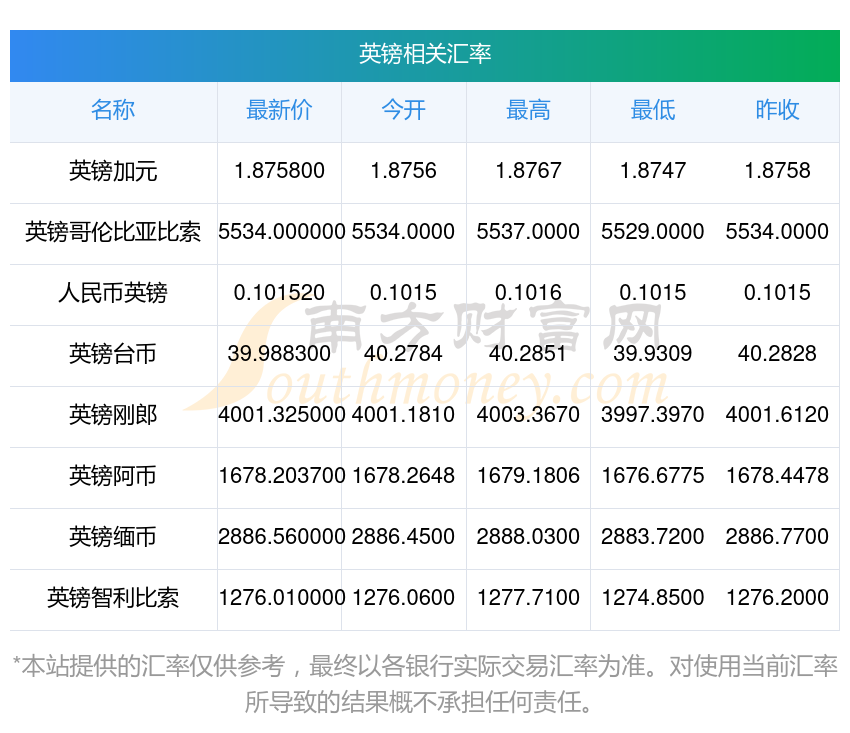Click the open value 1678.2648

(403, 475)
